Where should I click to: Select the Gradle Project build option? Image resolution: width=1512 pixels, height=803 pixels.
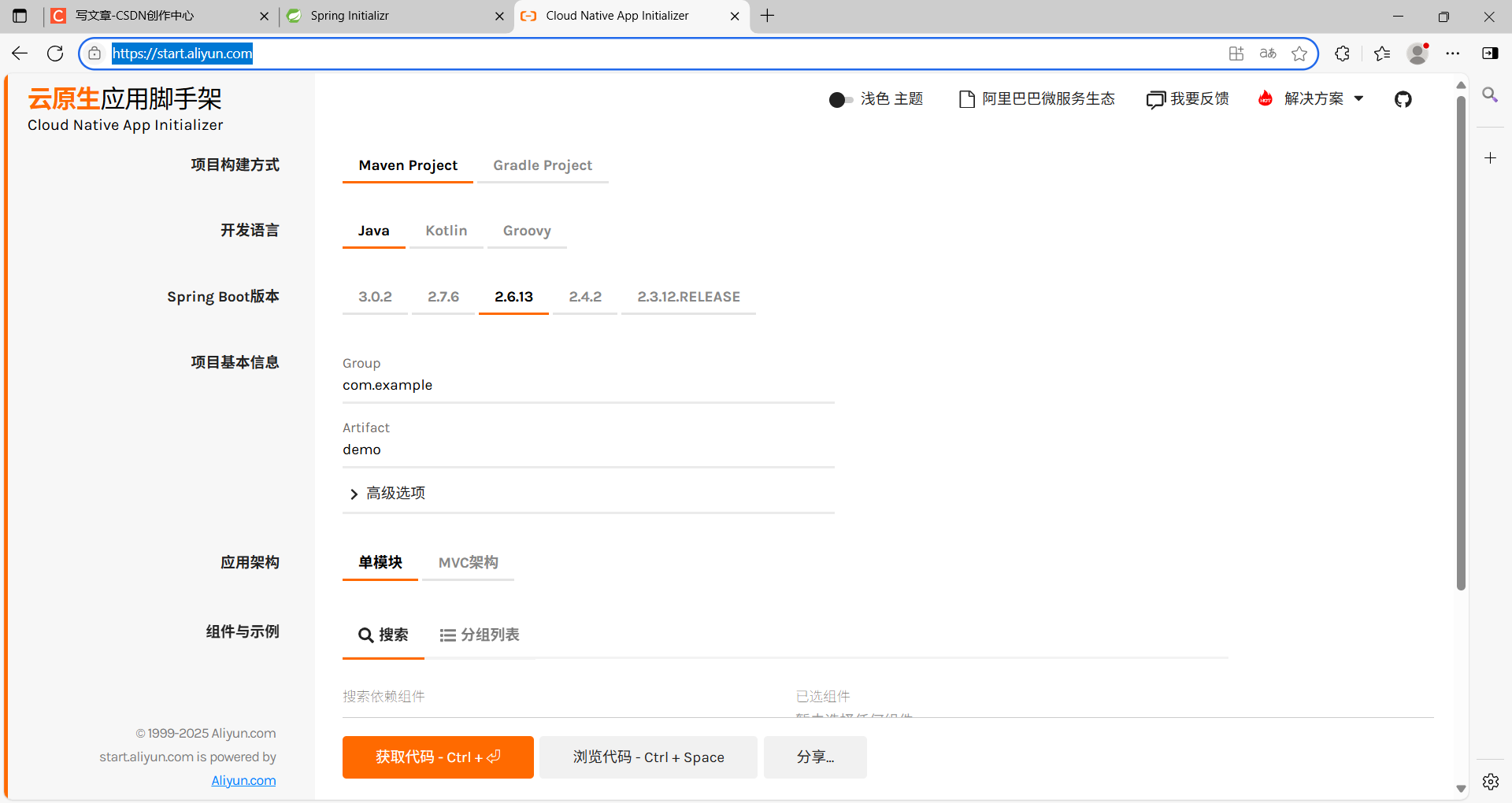pos(543,165)
